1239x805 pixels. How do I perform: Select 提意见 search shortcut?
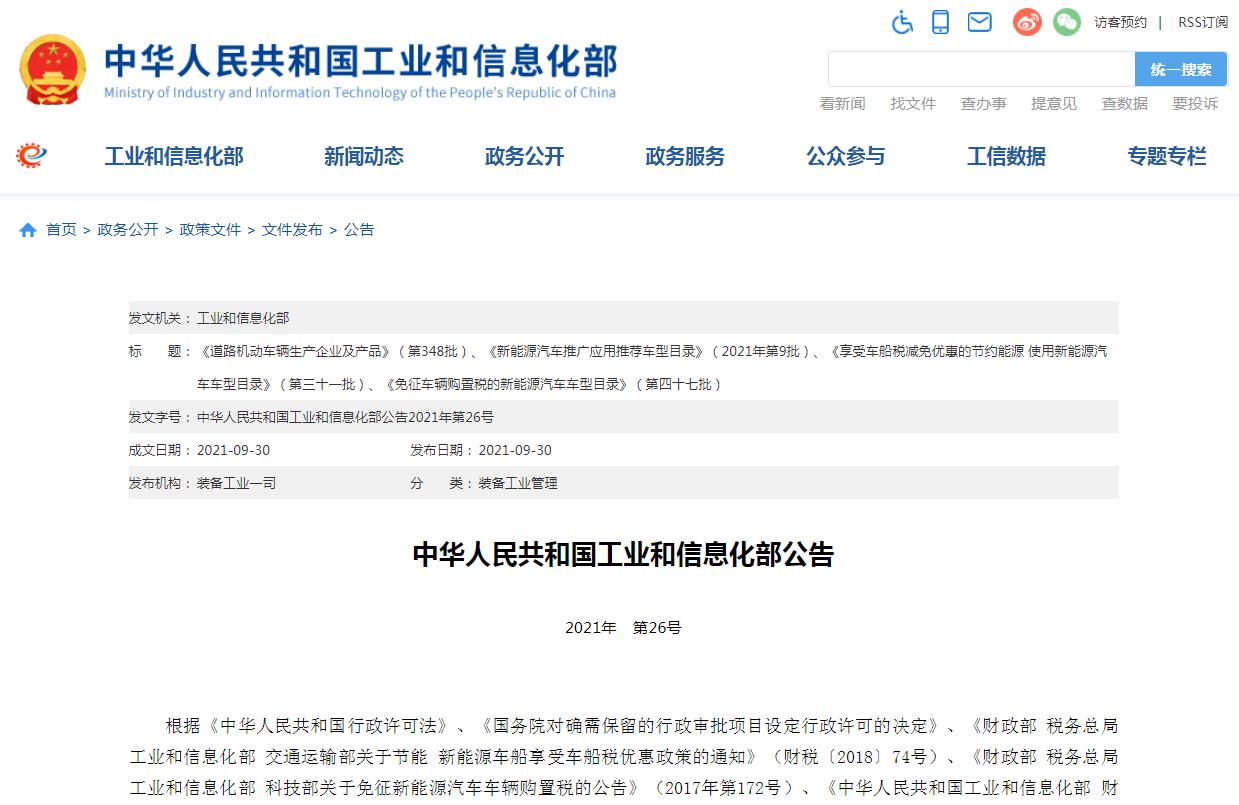(x=1054, y=103)
